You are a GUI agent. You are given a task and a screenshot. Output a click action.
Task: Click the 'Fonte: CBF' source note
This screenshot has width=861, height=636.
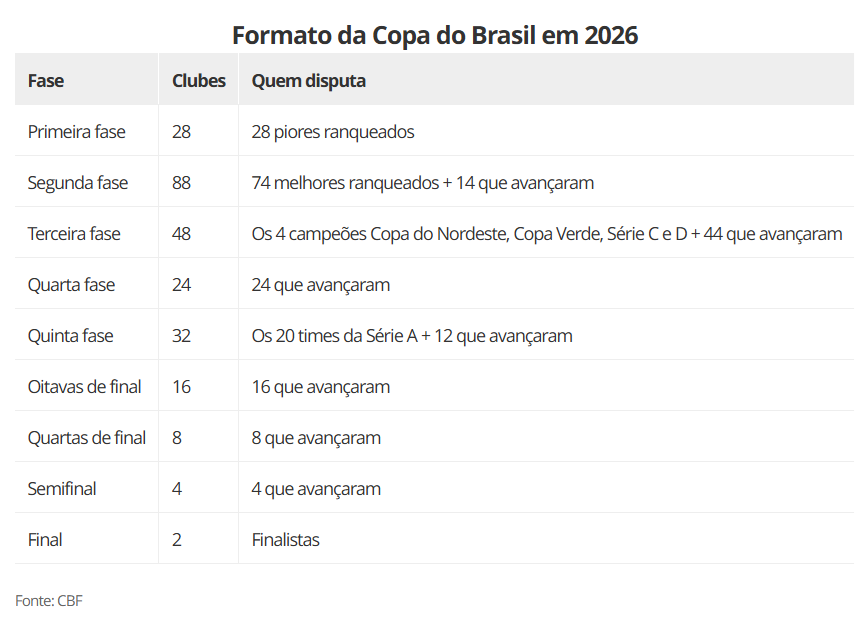(49, 600)
